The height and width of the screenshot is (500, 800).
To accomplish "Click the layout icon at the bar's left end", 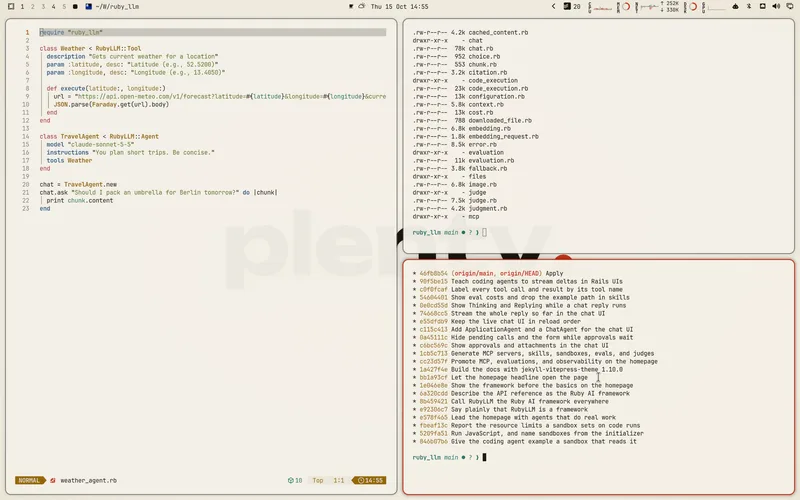I will [11, 7].
